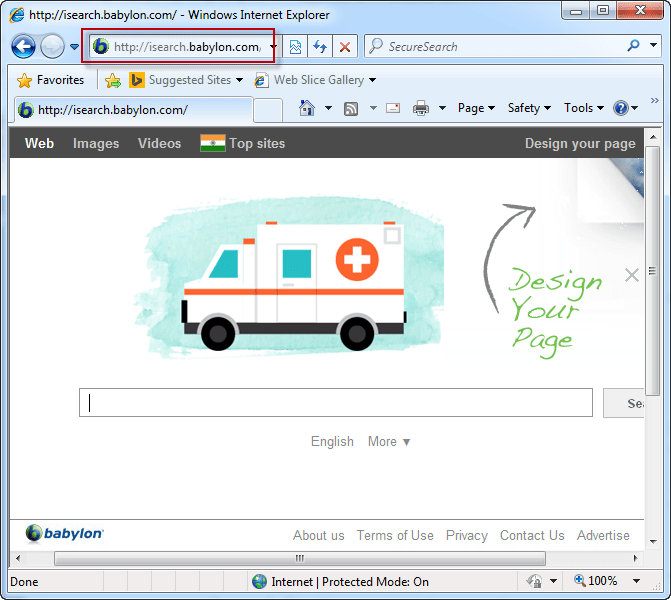Open the Page menu
Screen dimensions: 671x600
476,108
